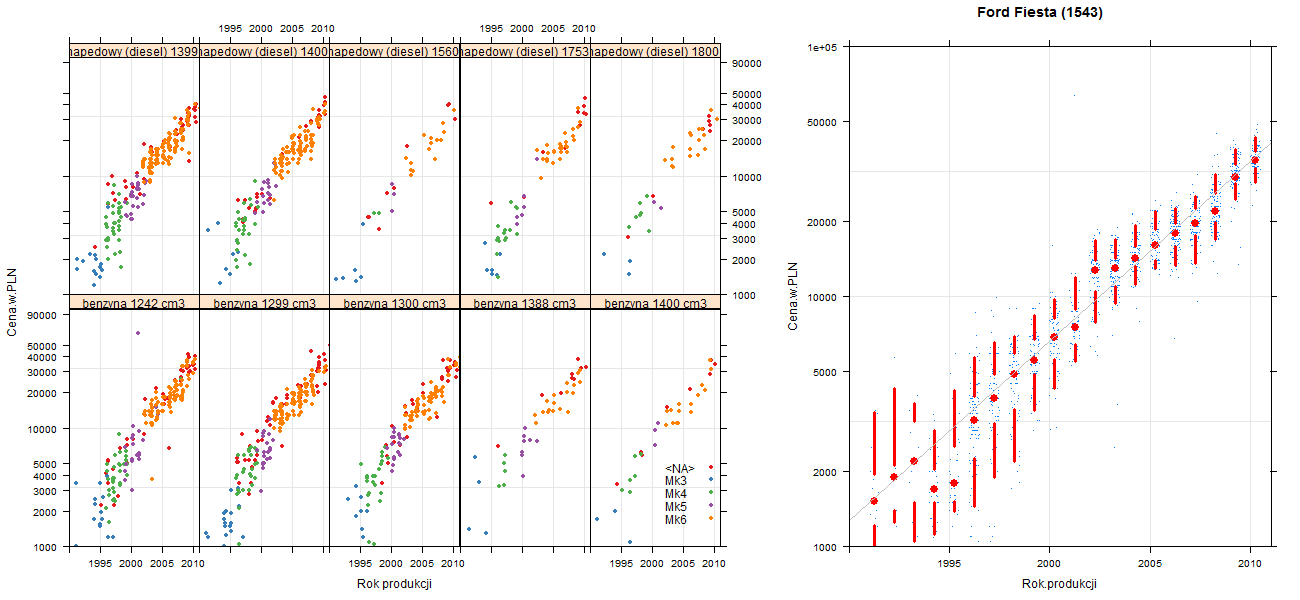Click the 2010 year tick in Ford Fiesta plot
Image resolution: width=1300 pixels, height=600 pixels.
(x=1251, y=564)
